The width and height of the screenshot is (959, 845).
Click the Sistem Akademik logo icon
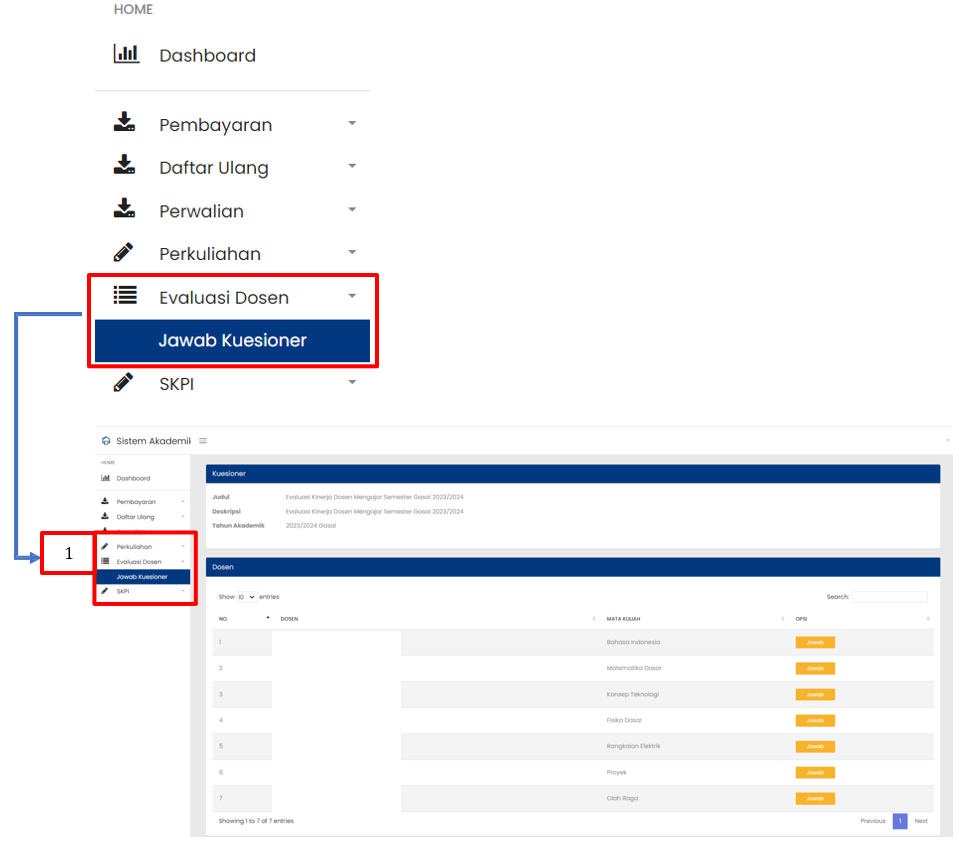click(x=106, y=441)
